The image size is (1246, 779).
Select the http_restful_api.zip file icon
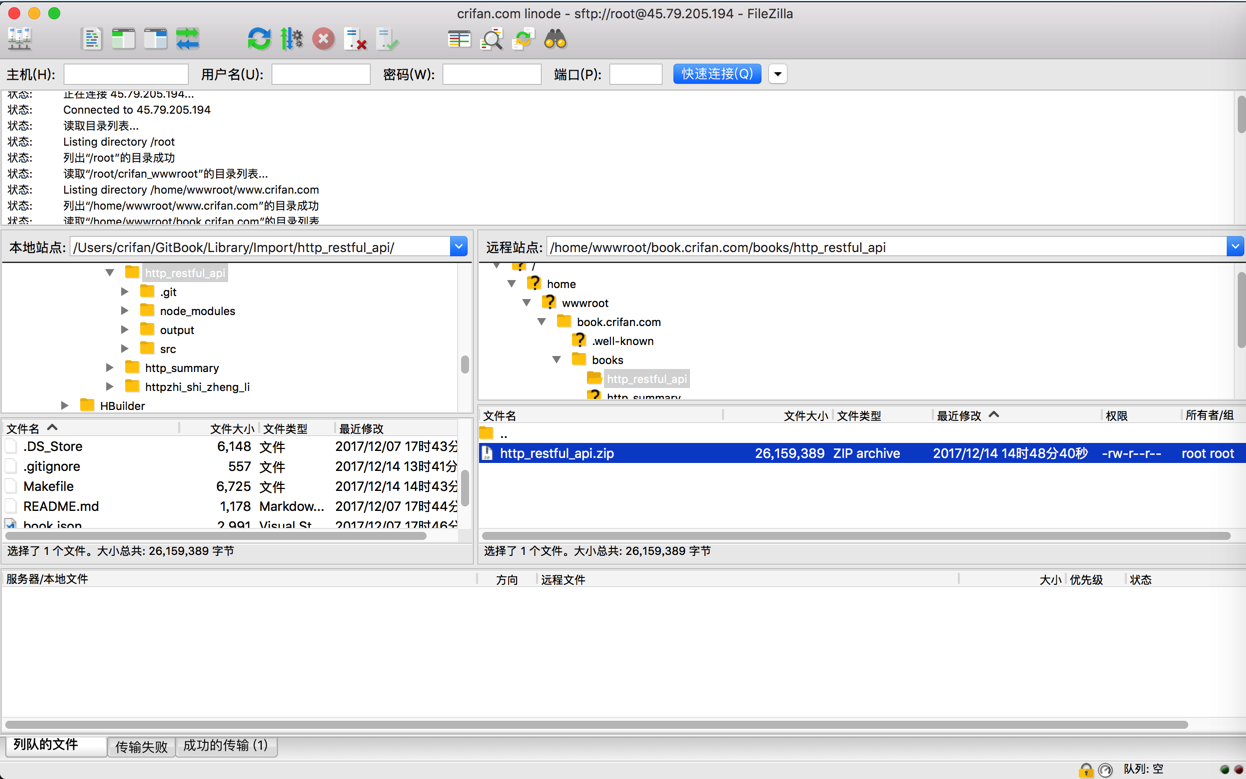[x=487, y=453]
